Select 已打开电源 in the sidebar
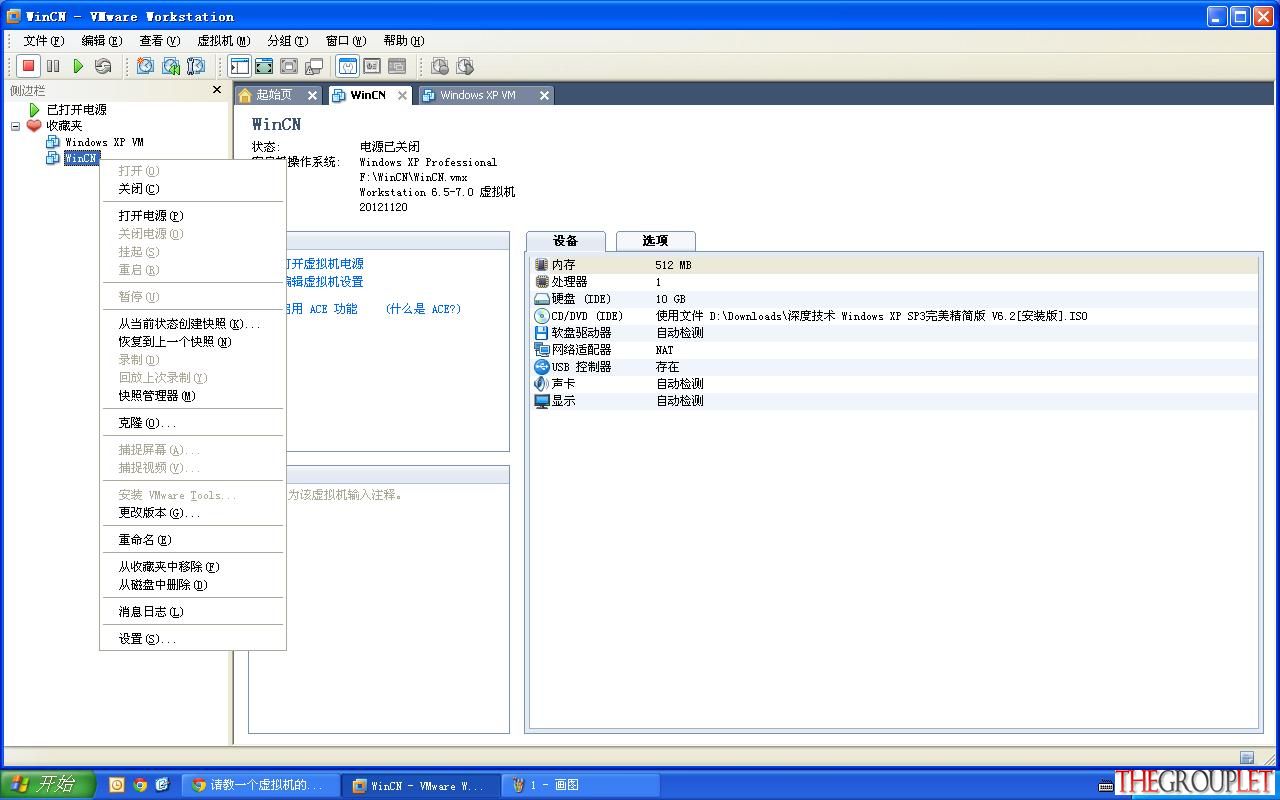The height and width of the screenshot is (800, 1280). click(76, 109)
